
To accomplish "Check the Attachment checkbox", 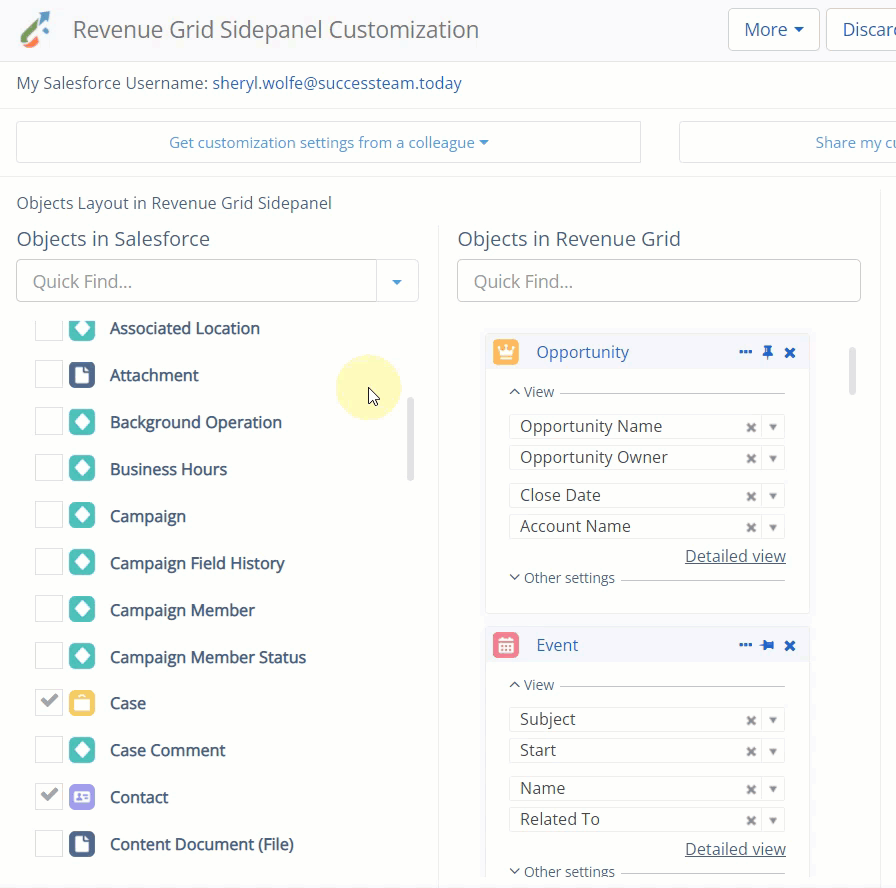I will (x=49, y=375).
